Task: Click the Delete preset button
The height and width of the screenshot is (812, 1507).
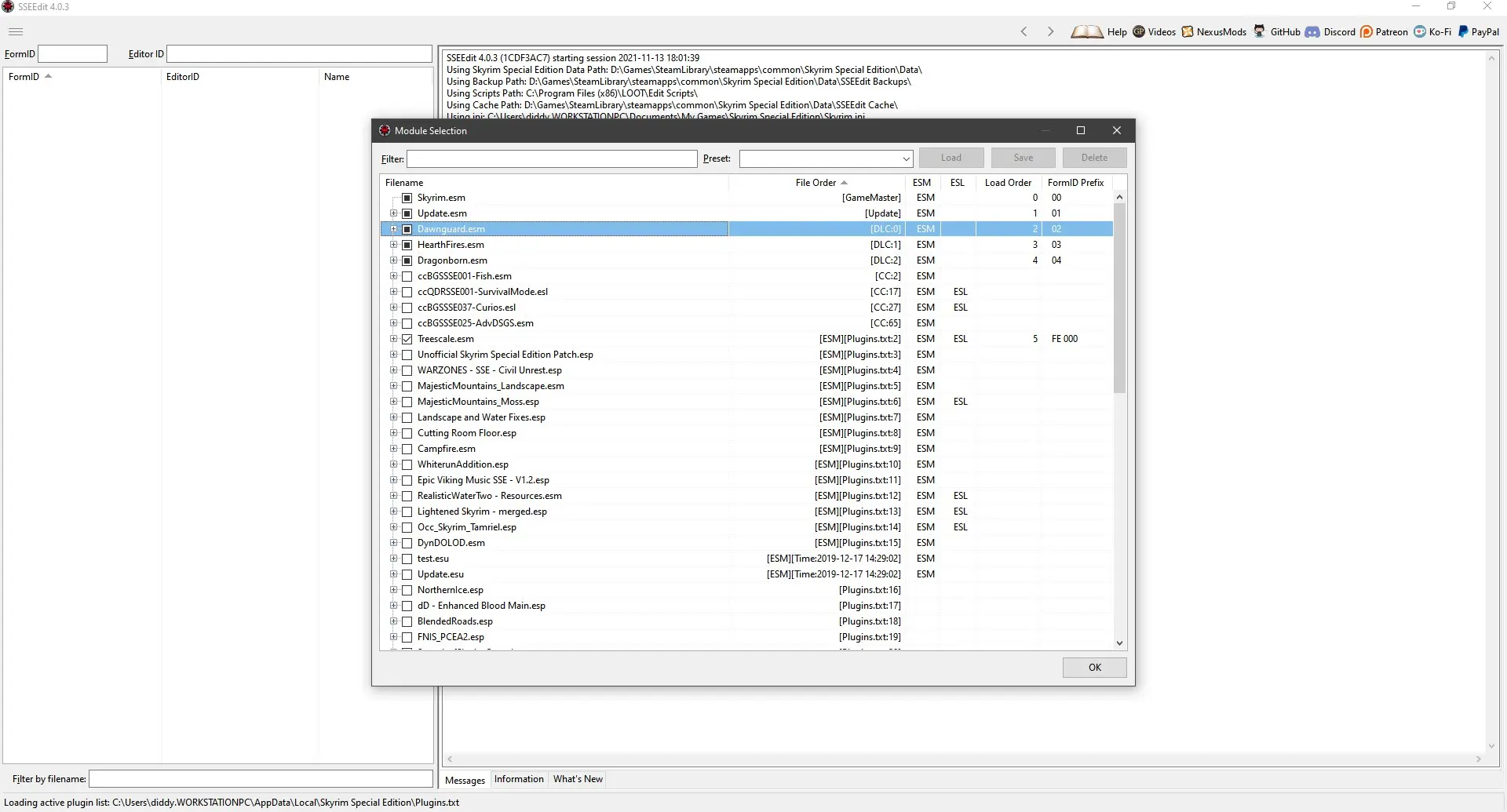Action: point(1094,158)
